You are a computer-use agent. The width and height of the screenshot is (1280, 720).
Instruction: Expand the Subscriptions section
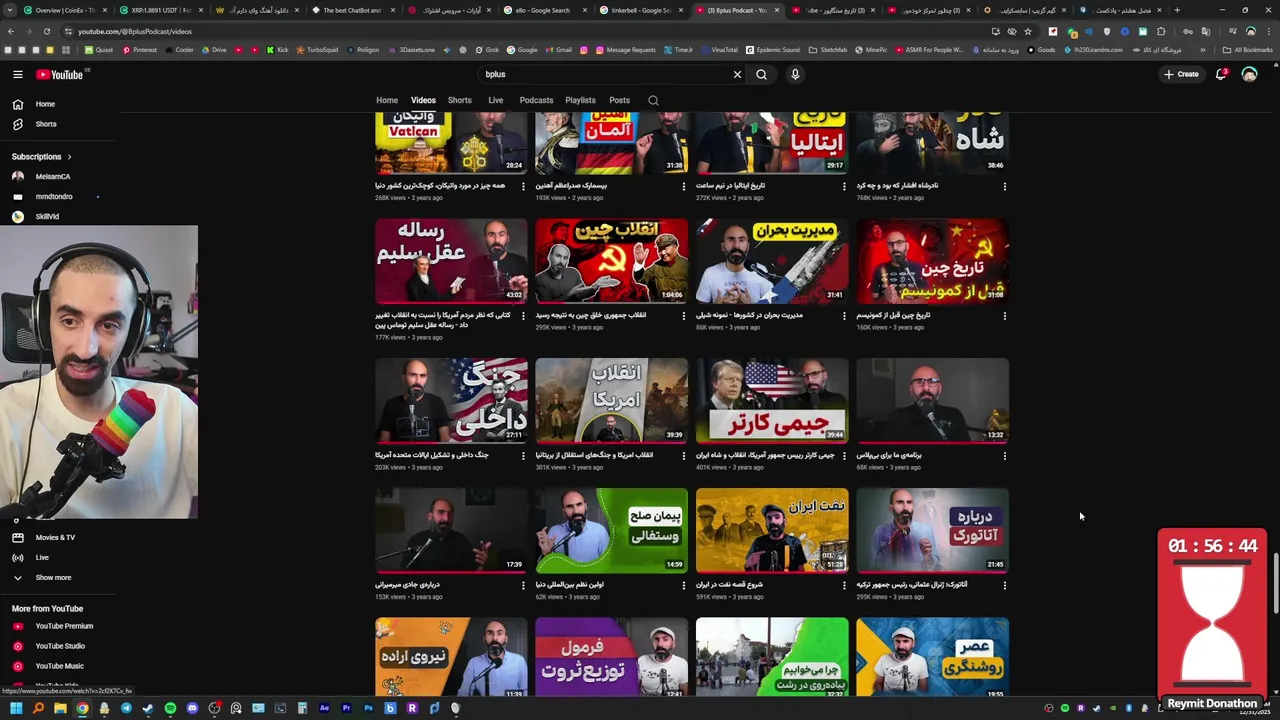41,157
